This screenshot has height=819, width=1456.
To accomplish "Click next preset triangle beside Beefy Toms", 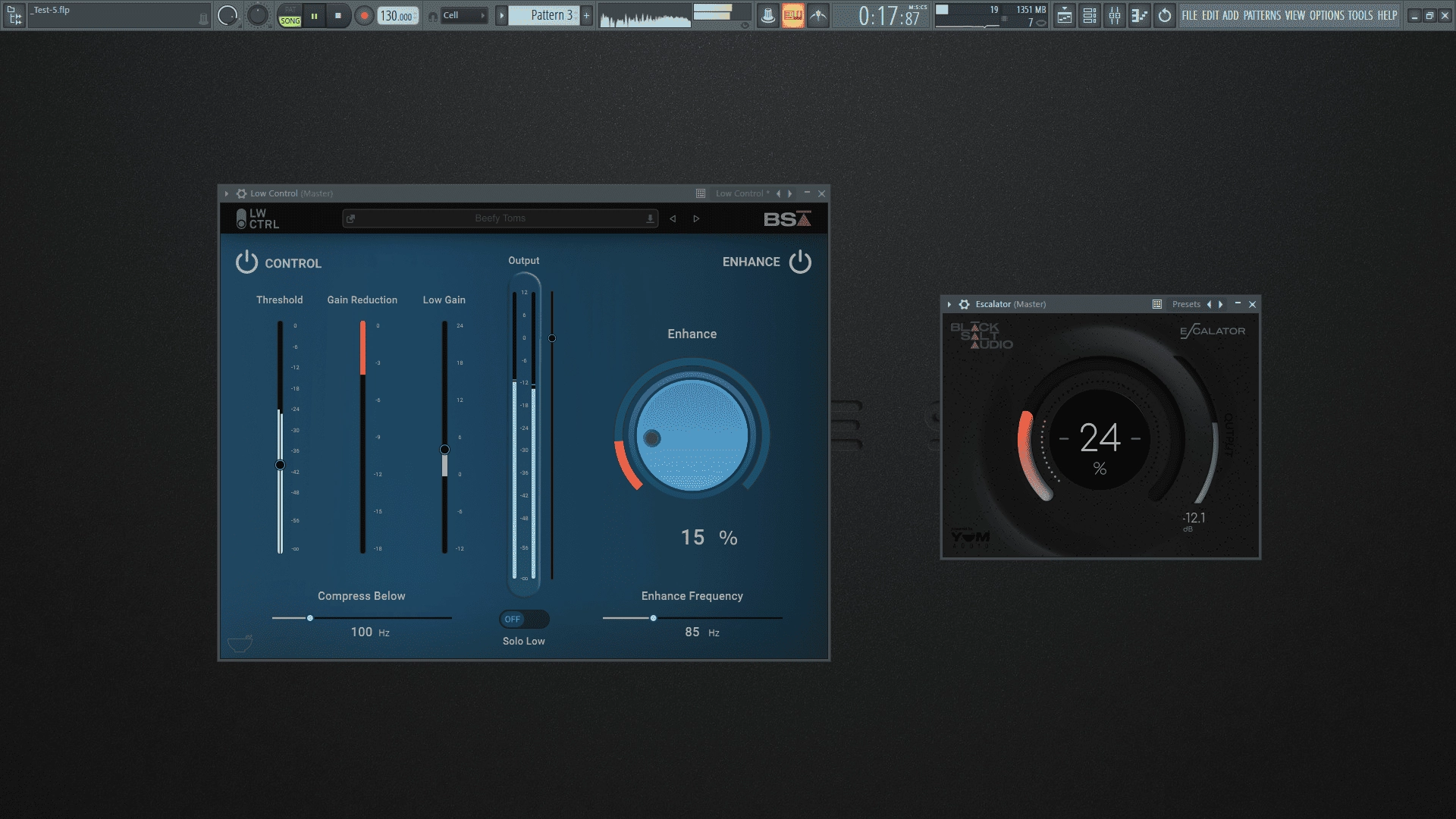I will (x=696, y=218).
